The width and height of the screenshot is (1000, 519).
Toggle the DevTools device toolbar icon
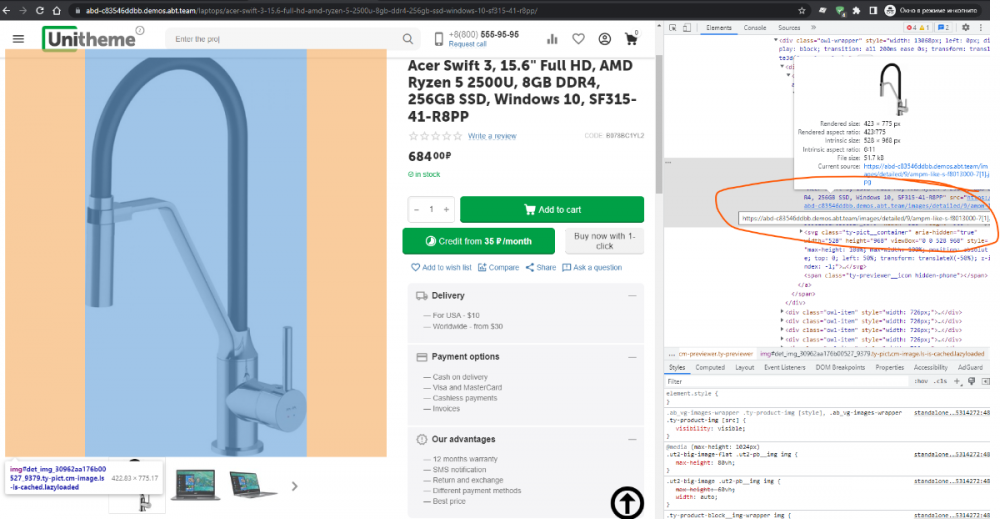[x=687, y=28]
